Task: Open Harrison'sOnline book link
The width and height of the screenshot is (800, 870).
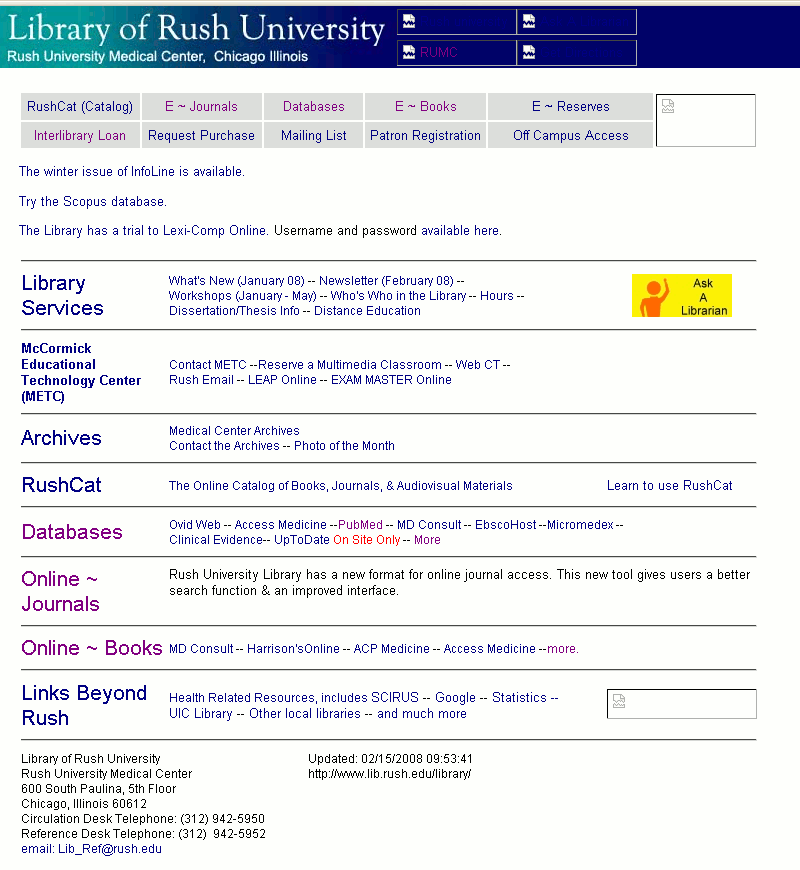Action: pos(293,649)
